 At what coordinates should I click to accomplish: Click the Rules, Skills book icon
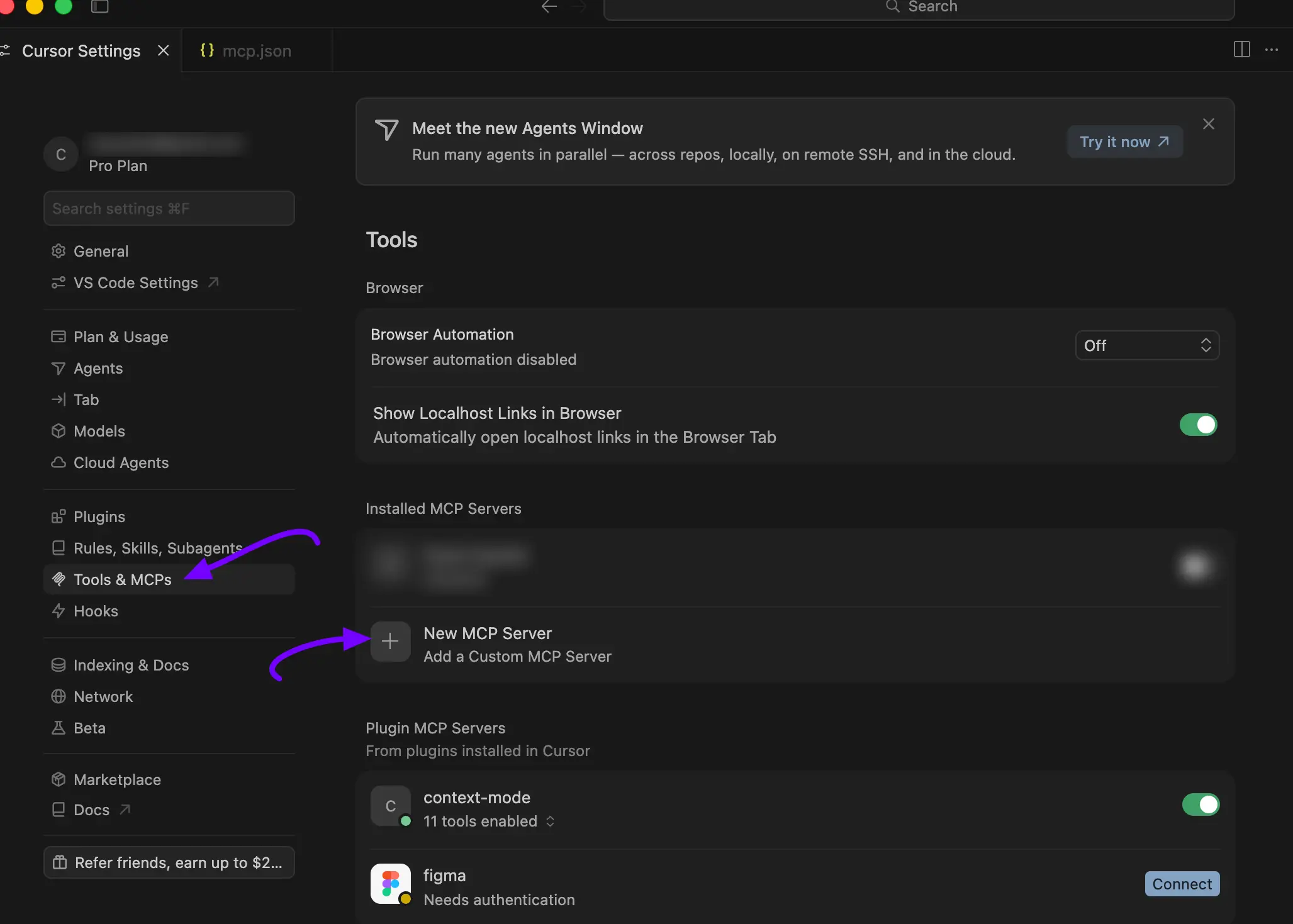click(59, 548)
